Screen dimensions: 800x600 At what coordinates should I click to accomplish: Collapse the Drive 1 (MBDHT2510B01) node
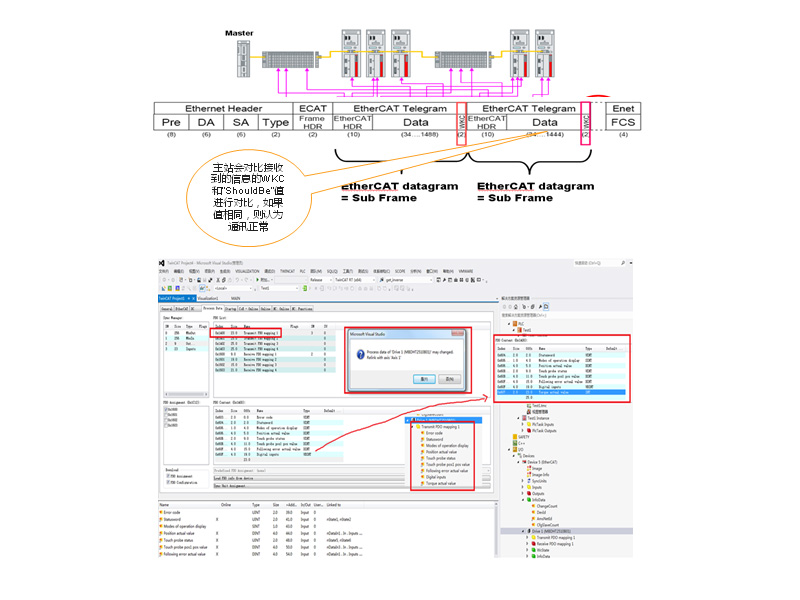(522, 531)
